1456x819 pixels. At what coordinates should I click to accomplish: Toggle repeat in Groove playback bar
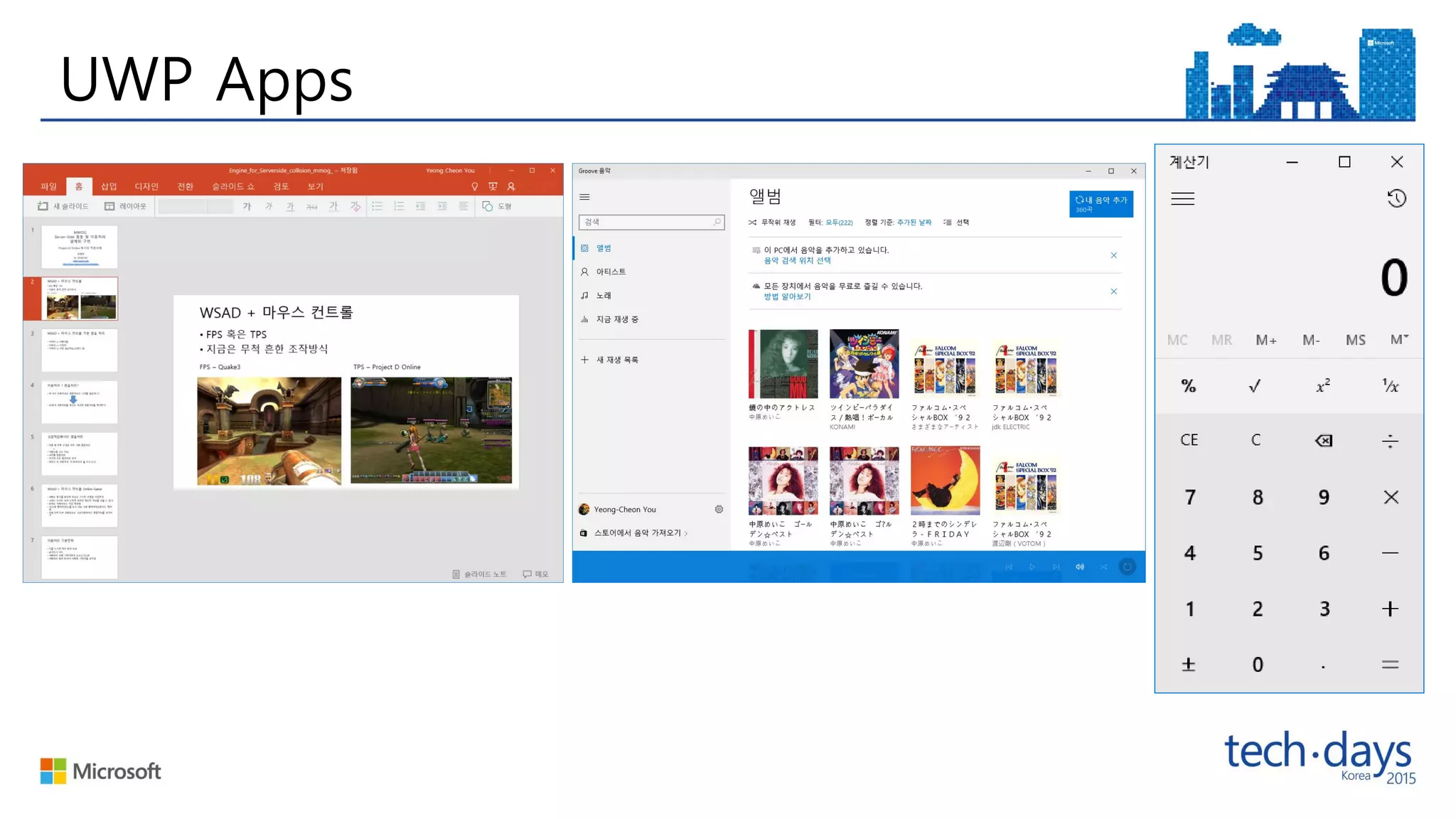click(1128, 567)
